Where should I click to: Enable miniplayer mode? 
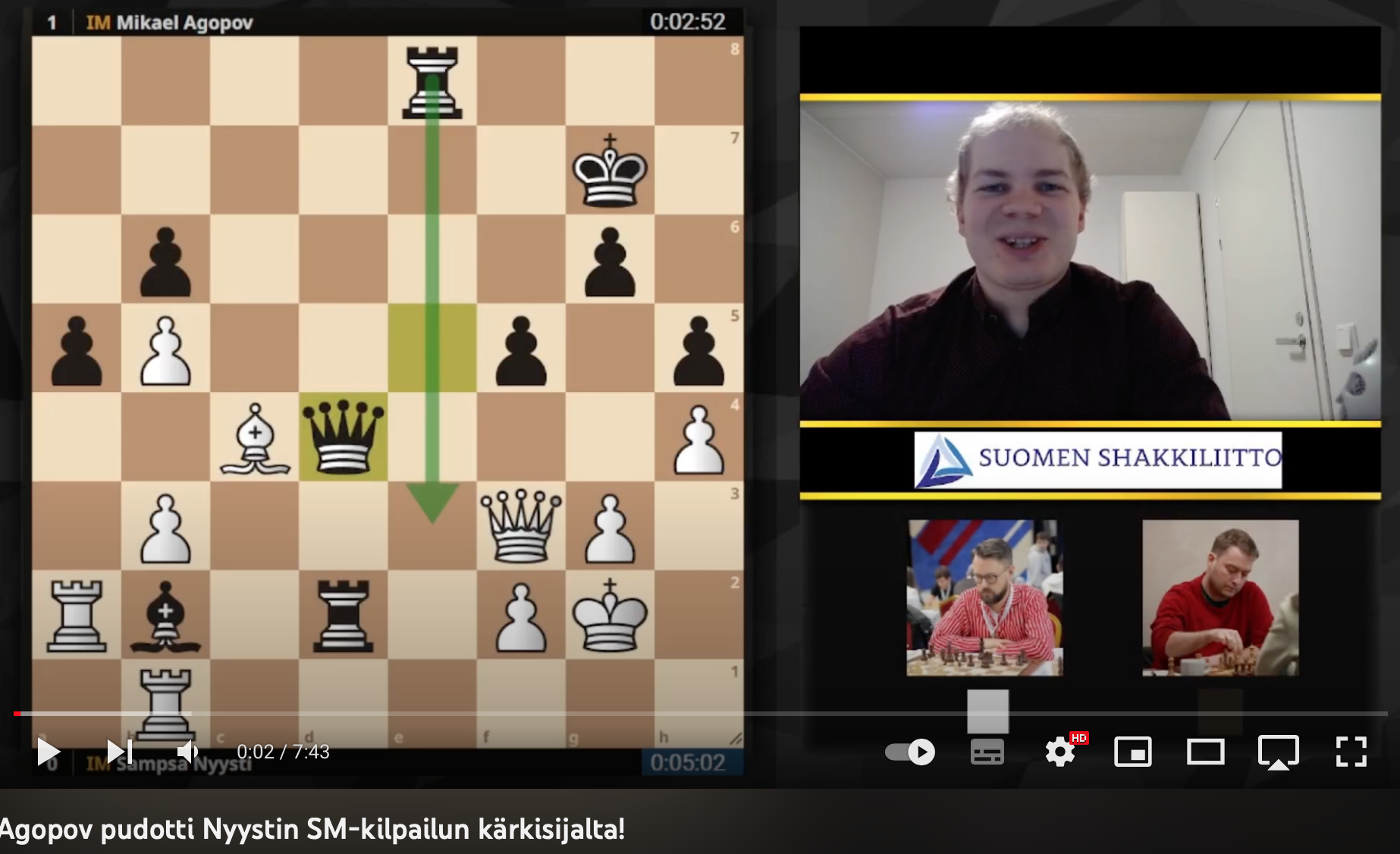pos(1132,752)
